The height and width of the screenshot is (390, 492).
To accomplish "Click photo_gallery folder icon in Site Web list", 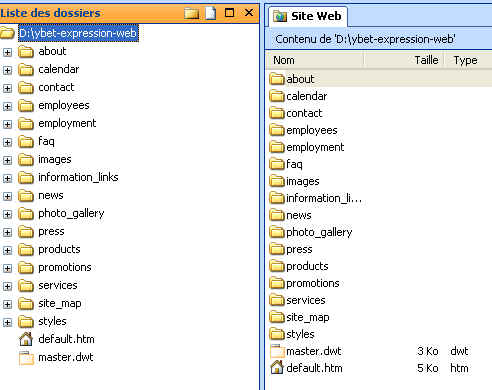I will [x=277, y=232].
